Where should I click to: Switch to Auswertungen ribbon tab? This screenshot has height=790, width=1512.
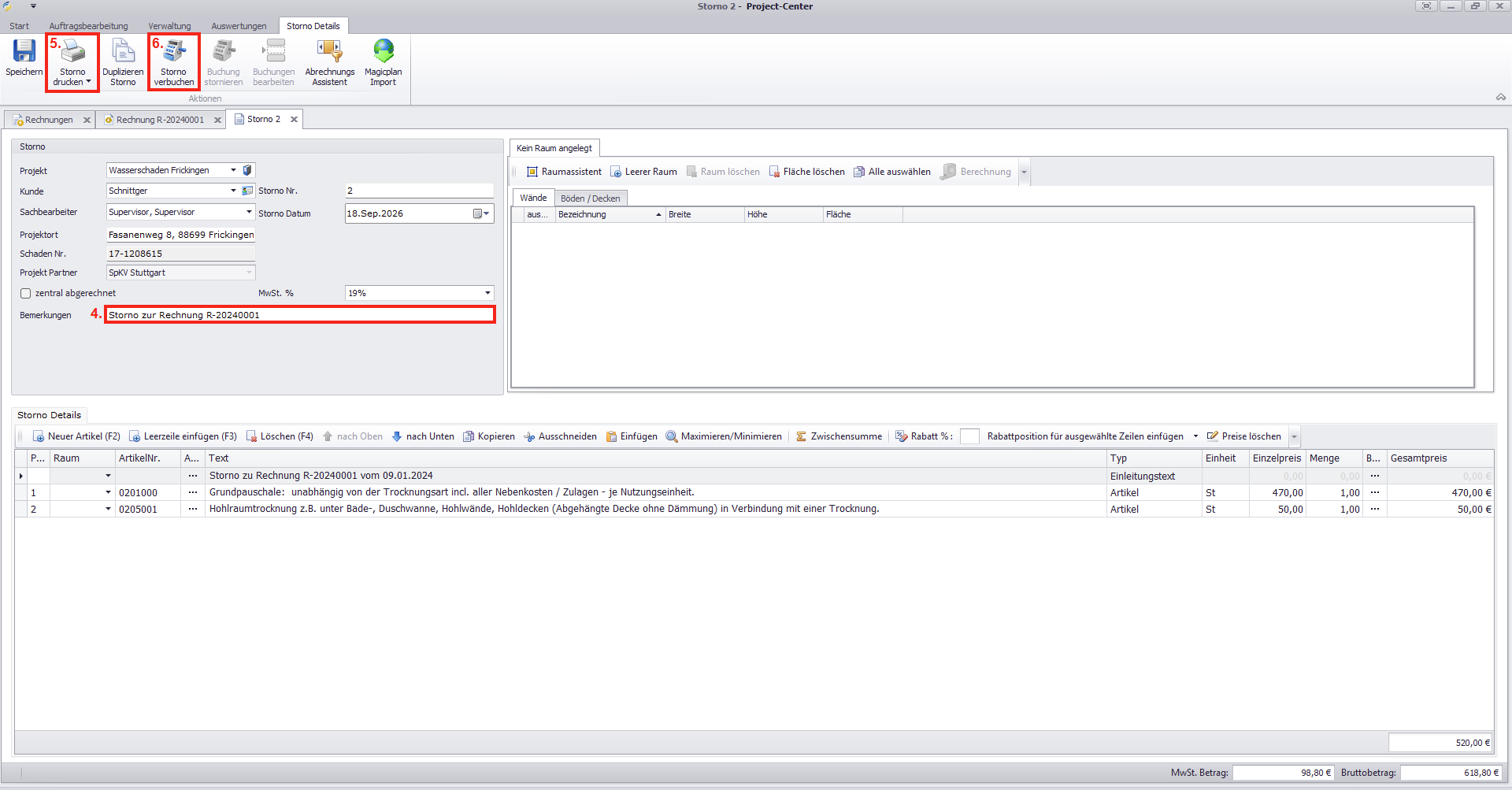pos(239,26)
